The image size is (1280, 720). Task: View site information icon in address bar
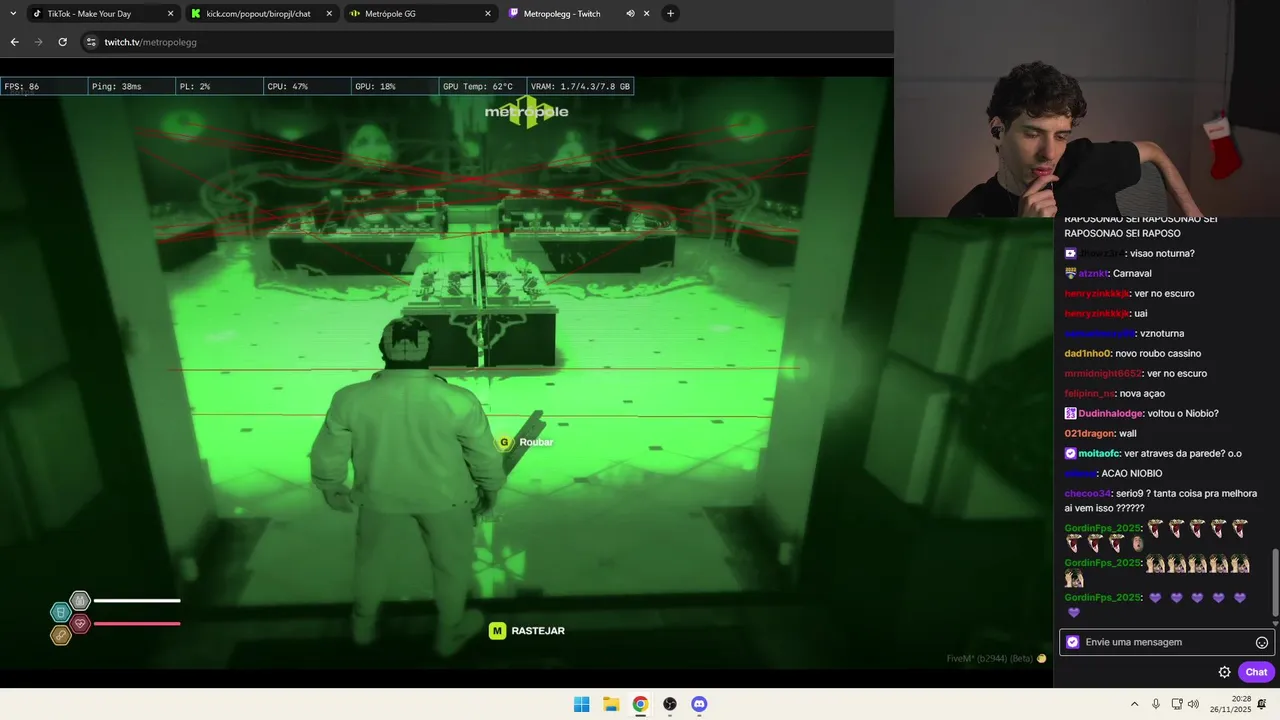coord(91,42)
